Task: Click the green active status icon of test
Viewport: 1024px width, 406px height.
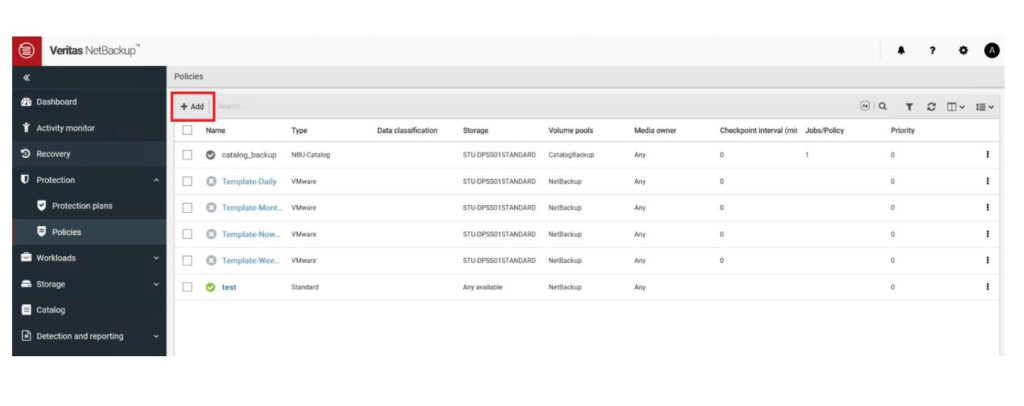Action: pos(210,287)
